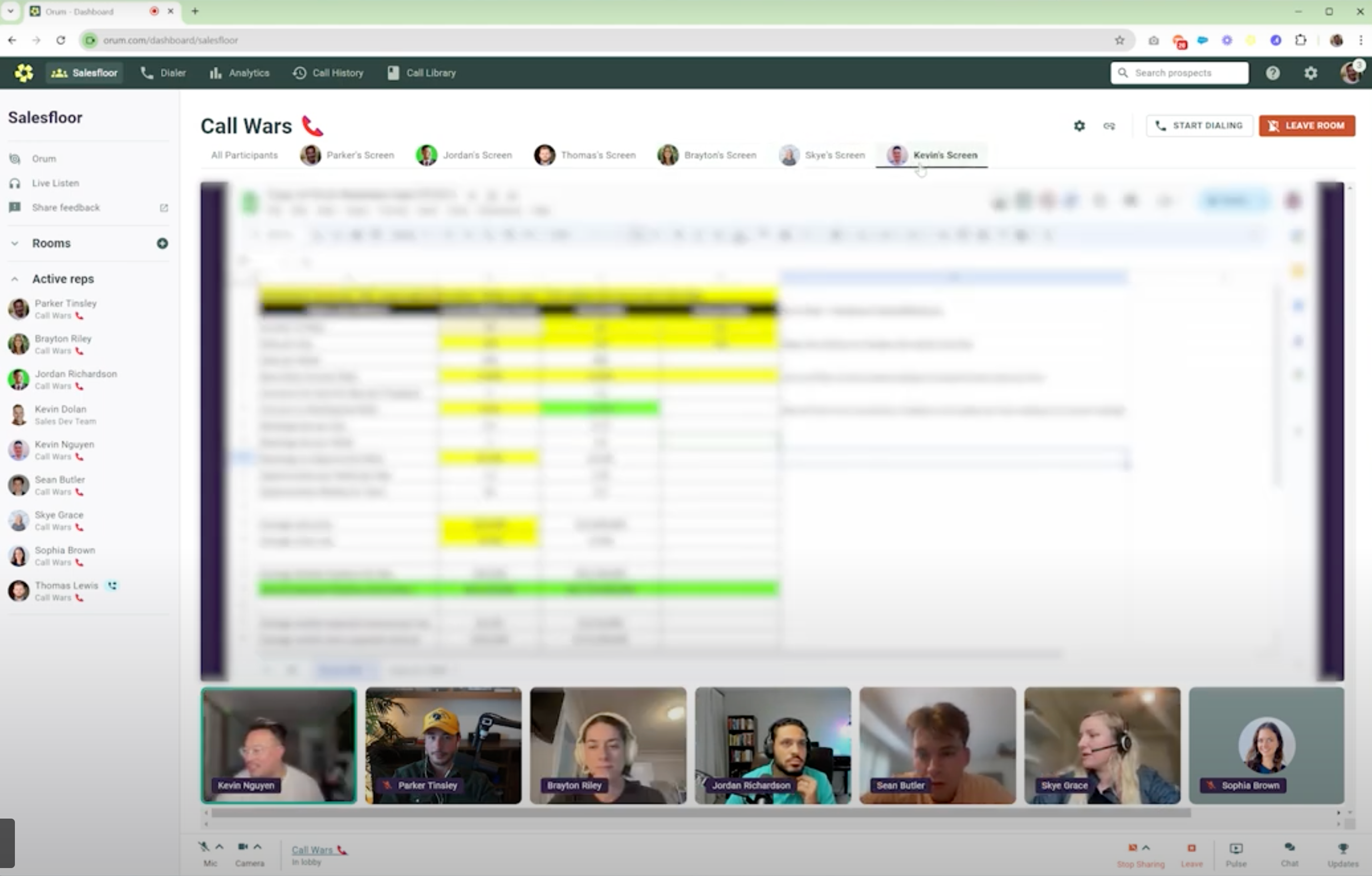Toggle the camera on or off
1372x876 pixels.
pyautogui.click(x=243, y=847)
